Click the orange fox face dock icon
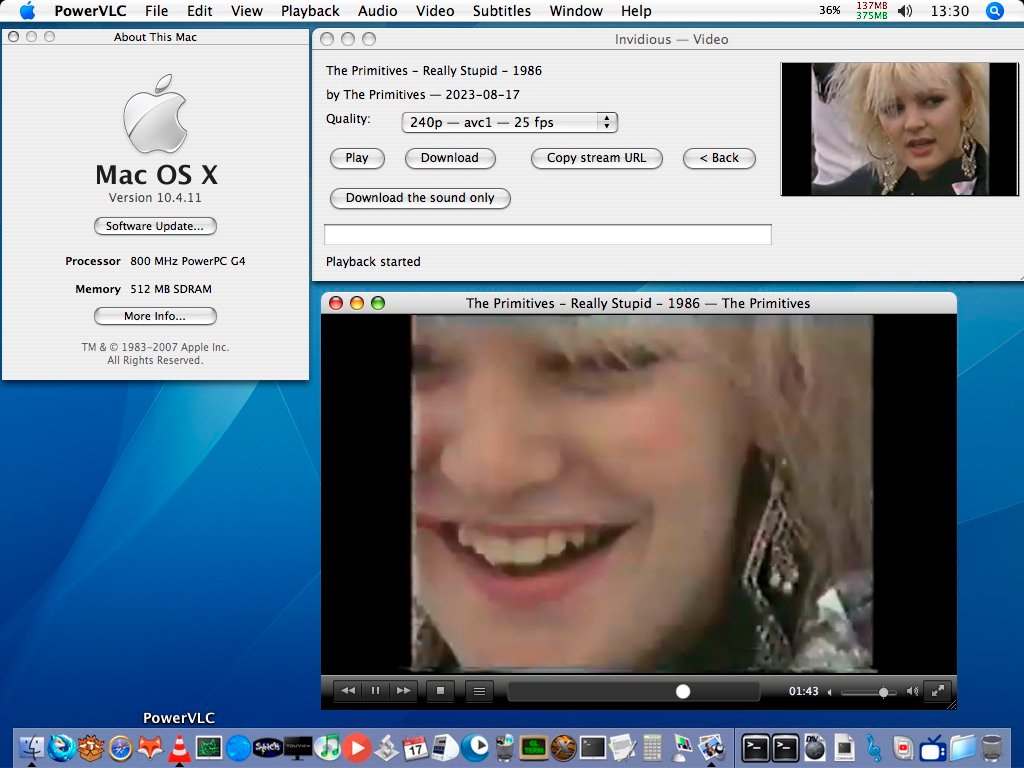Image resolution: width=1024 pixels, height=768 pixels. click(x=150, y=747)
